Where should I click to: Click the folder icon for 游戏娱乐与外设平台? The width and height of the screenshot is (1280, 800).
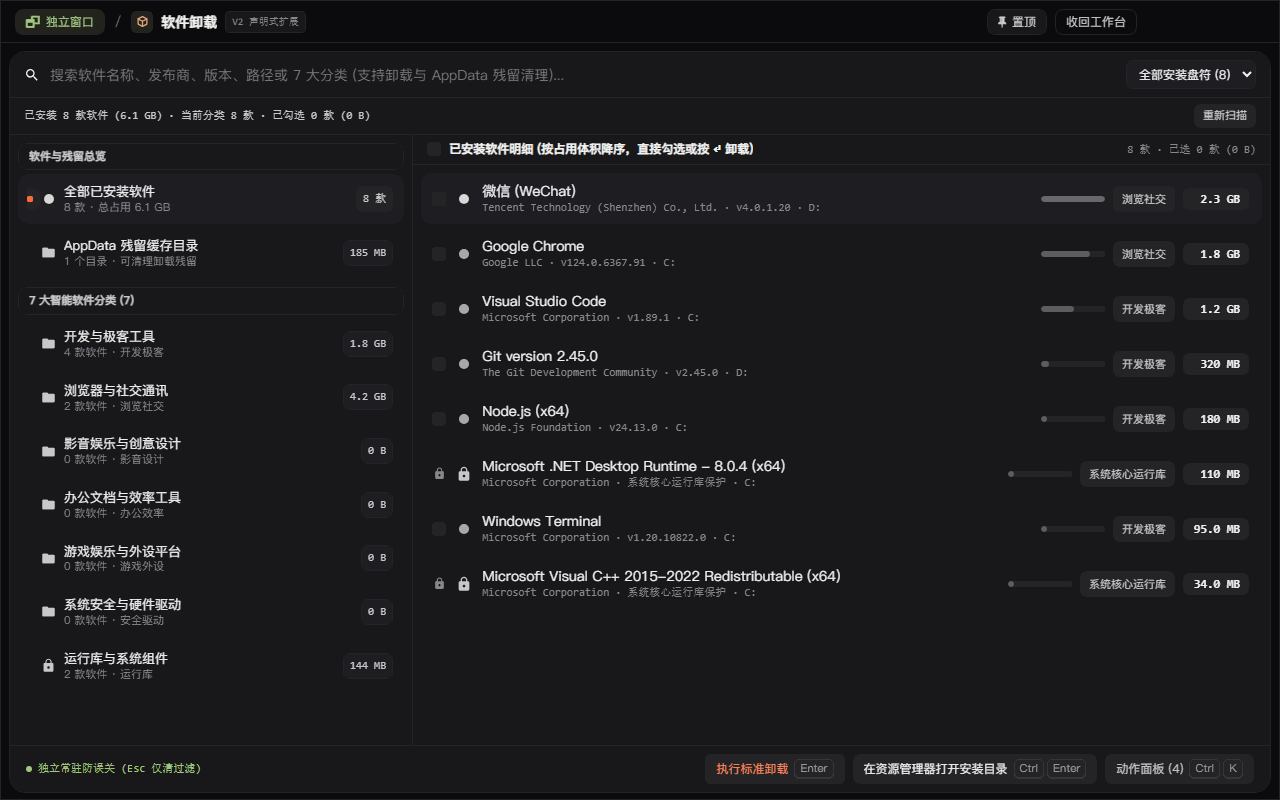[48, 558]
